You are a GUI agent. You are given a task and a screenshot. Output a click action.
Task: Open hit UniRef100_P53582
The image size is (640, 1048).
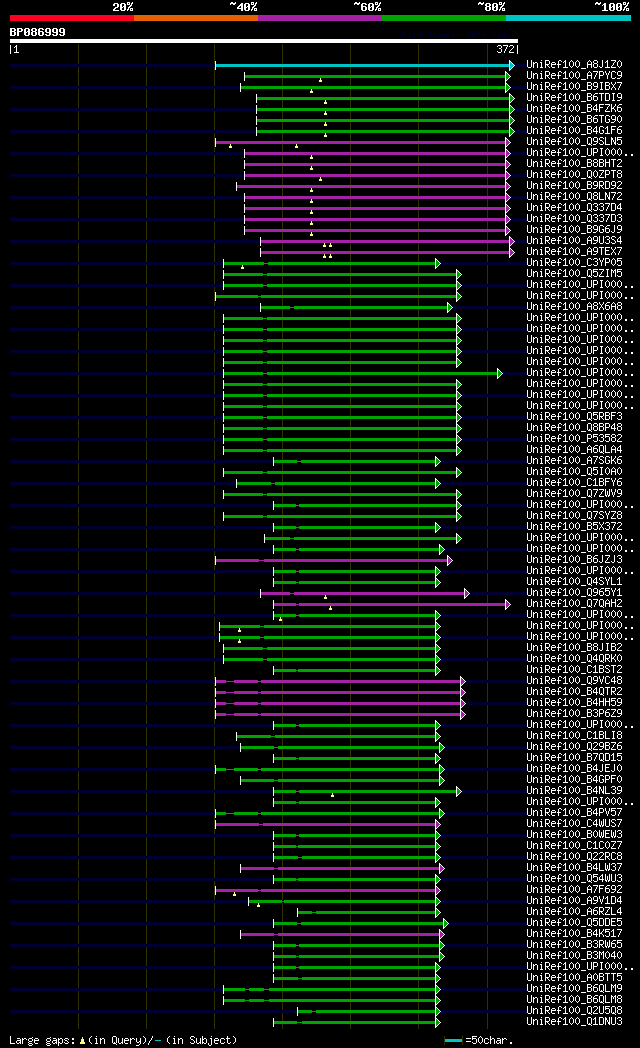574,438
